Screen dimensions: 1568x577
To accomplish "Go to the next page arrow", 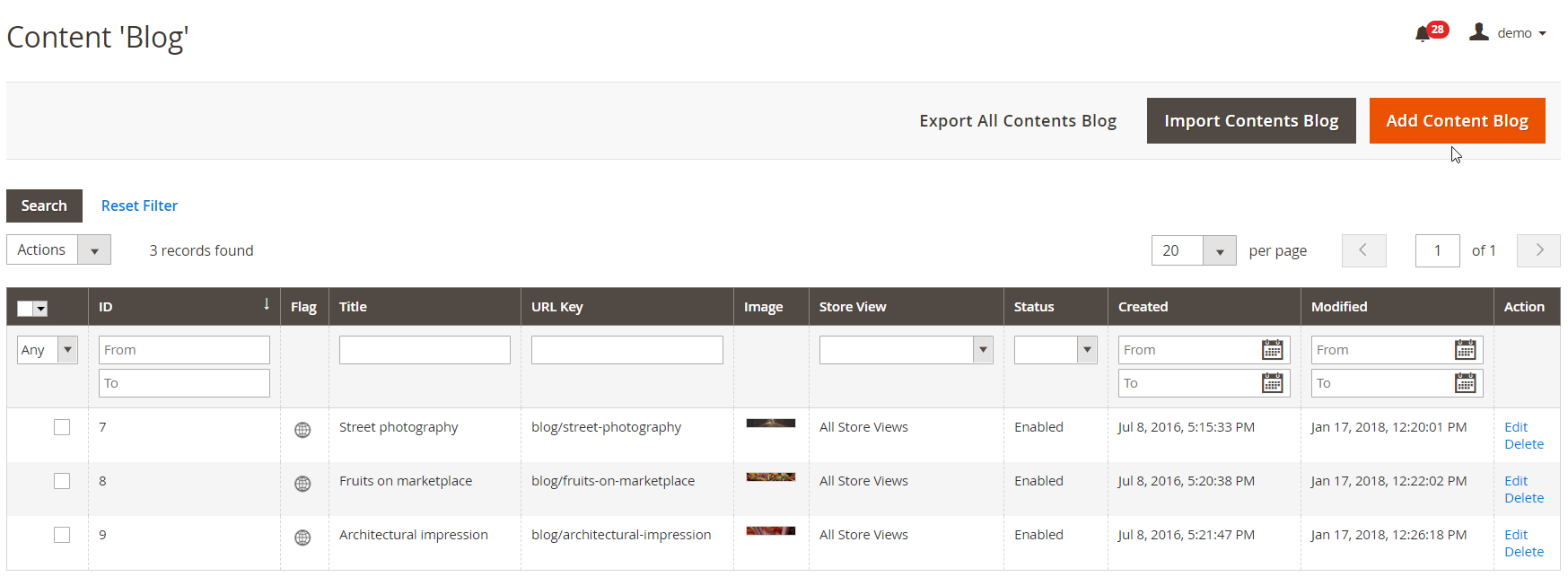I will pos(1538,250).
